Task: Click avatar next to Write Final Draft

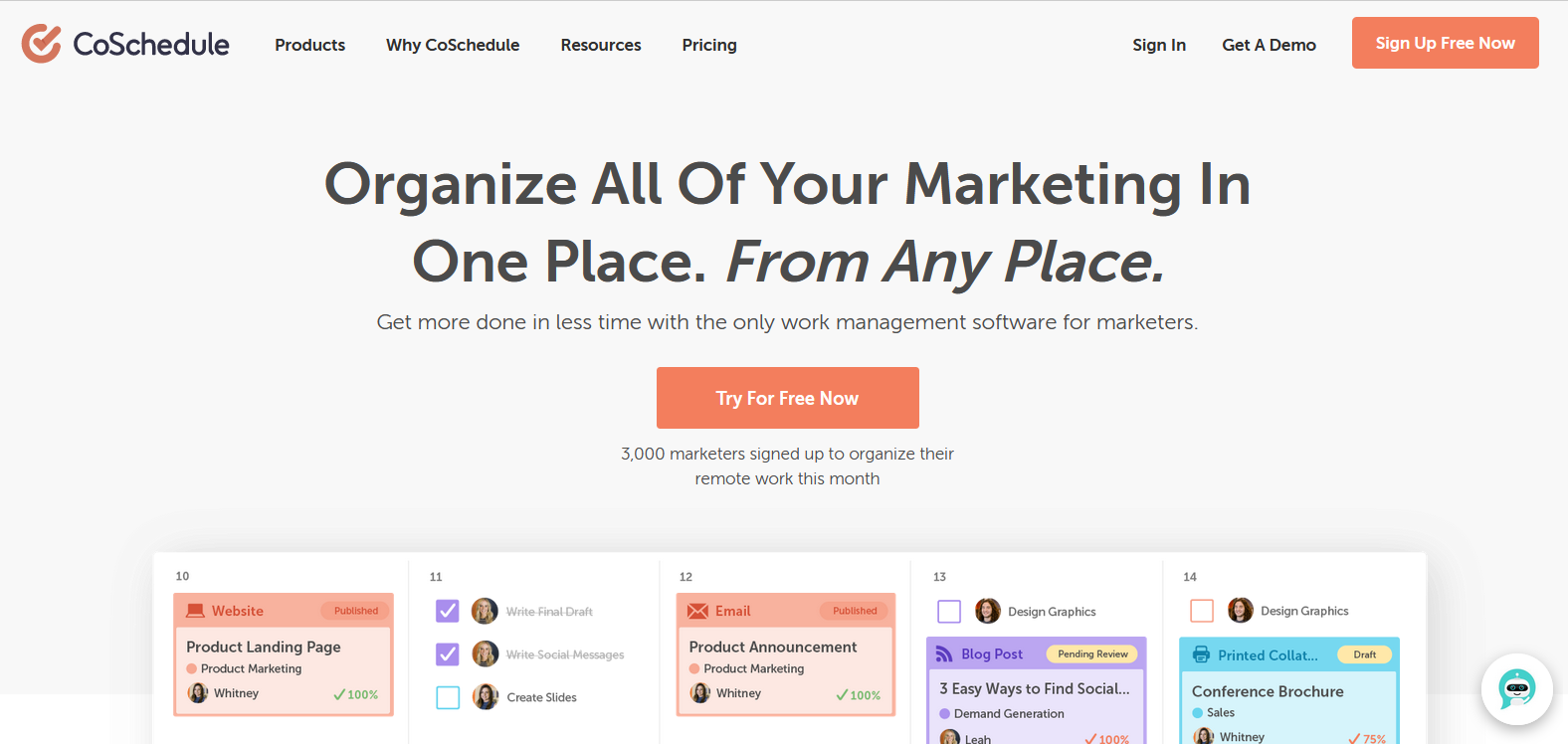Action: 485,611
